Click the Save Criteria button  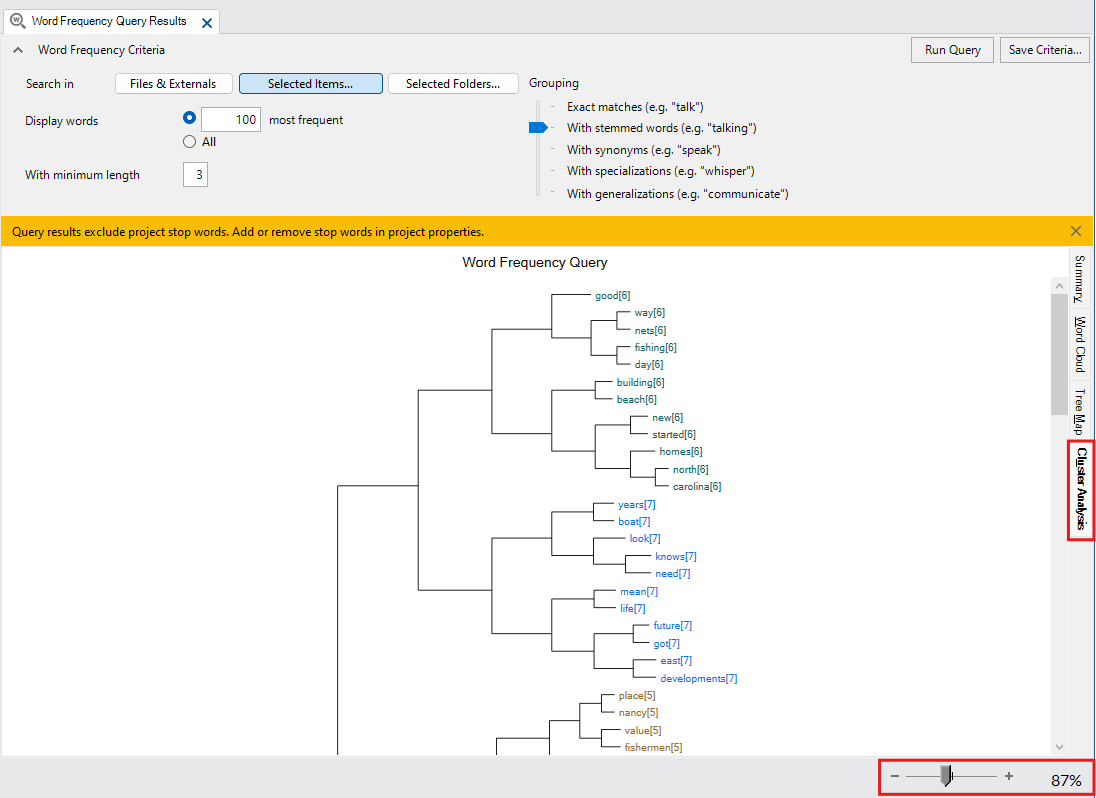(x=1045, y=50)
